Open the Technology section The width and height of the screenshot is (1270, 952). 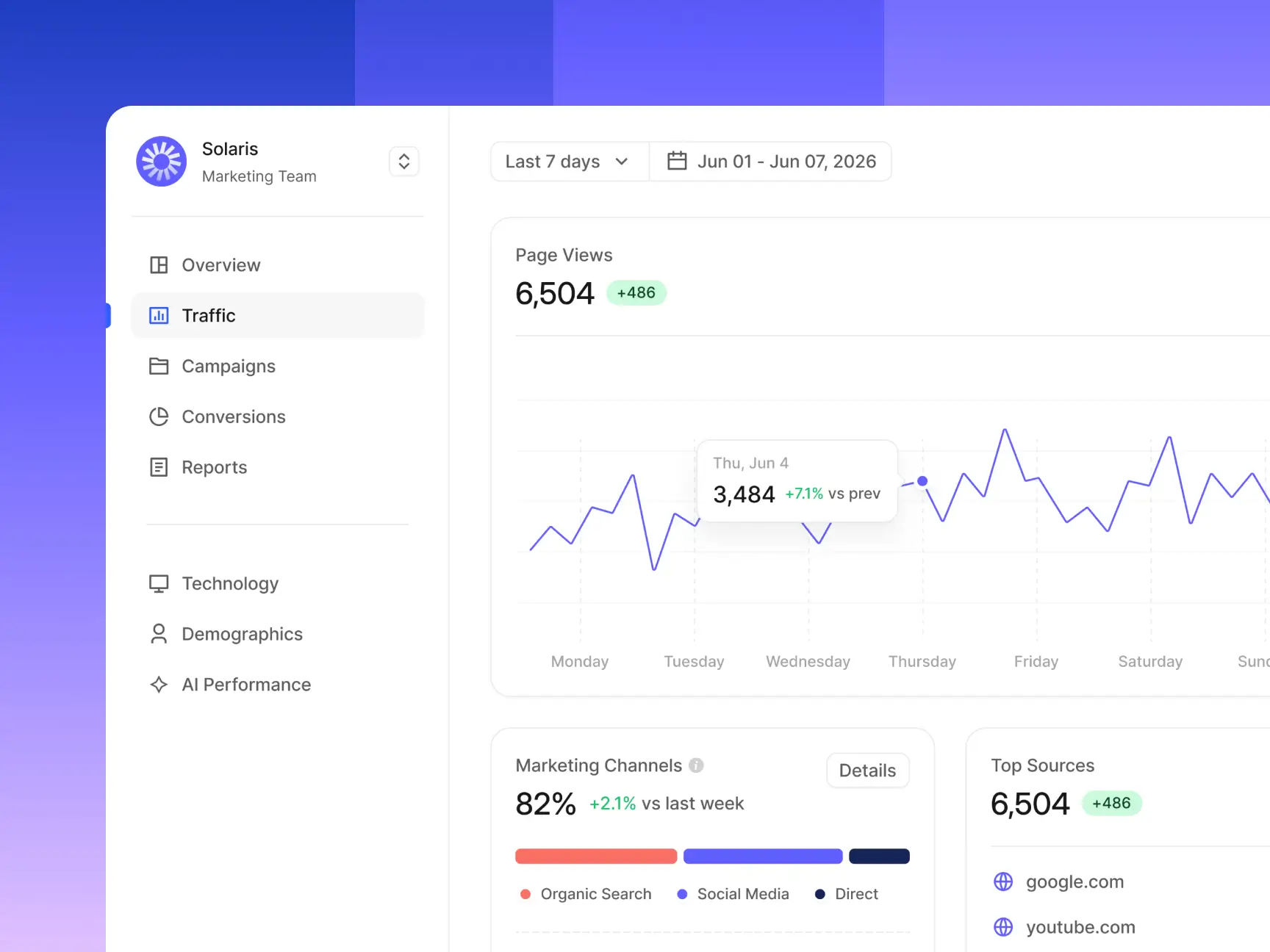pyautogui.click(x=278, y=583)
